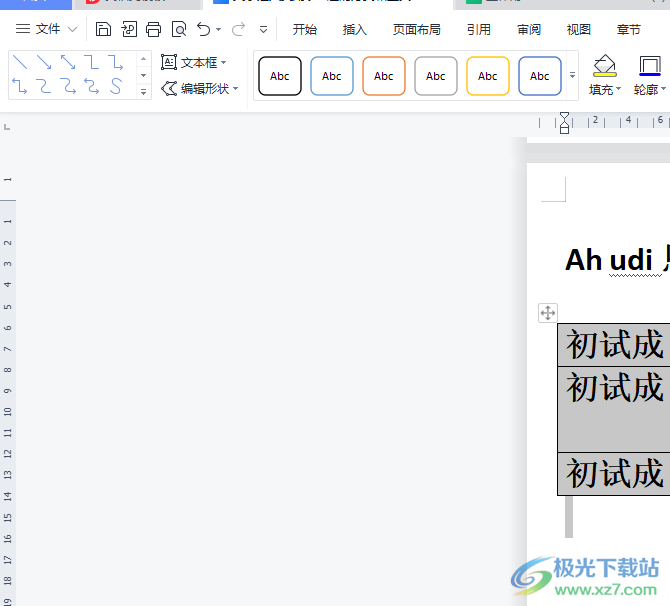Click the Print icon
Screen dimensions: 670x606
point(153,29)
